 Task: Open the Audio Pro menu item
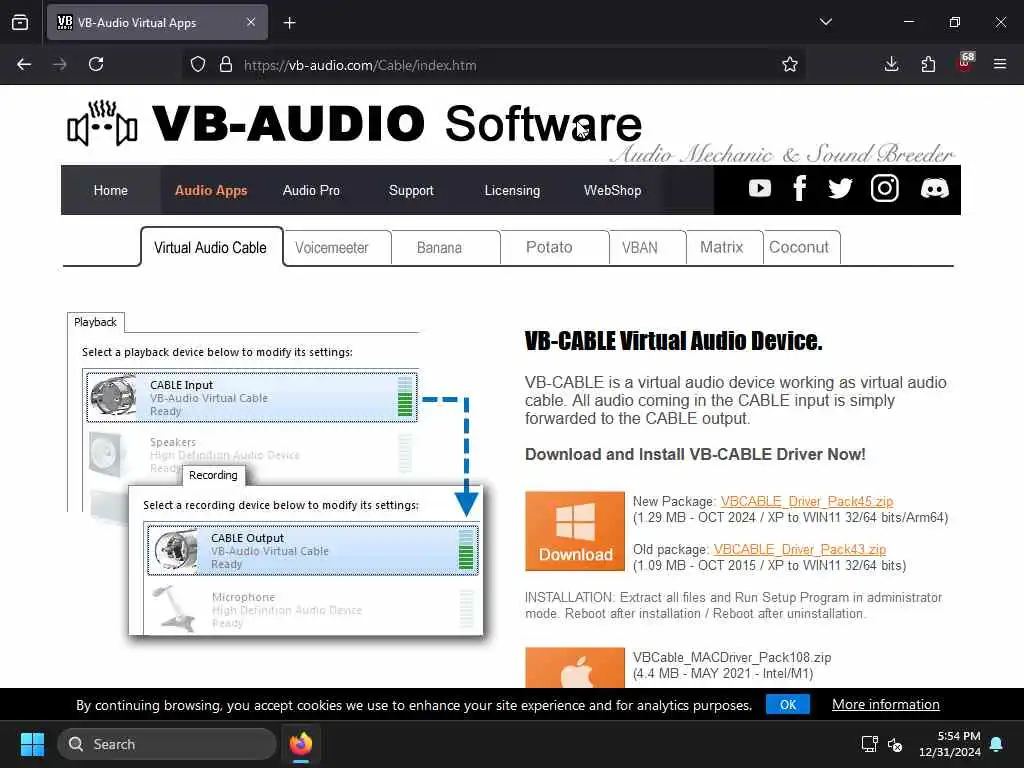(312, 190)
